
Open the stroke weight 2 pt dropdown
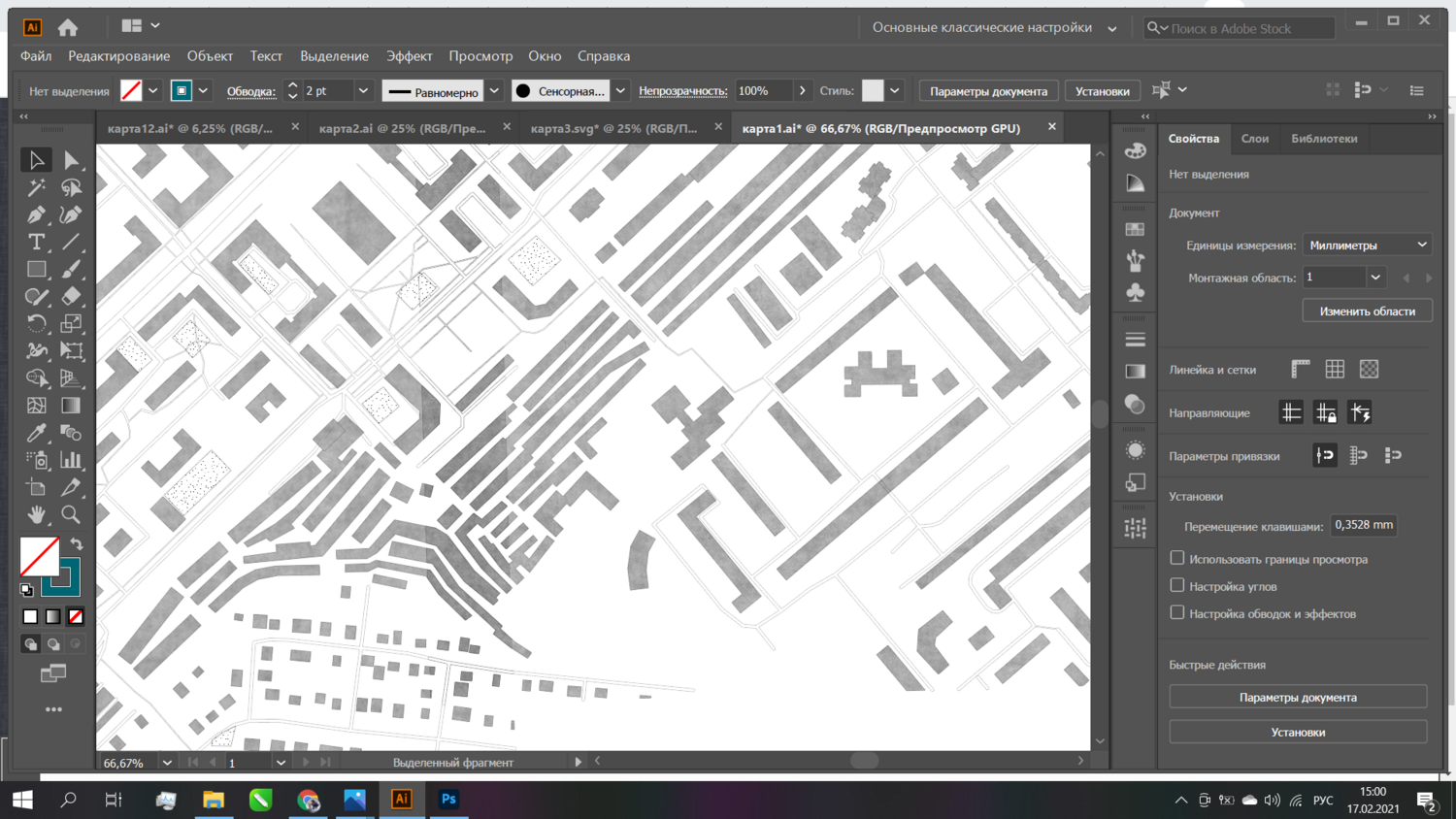tap(363, 90)
